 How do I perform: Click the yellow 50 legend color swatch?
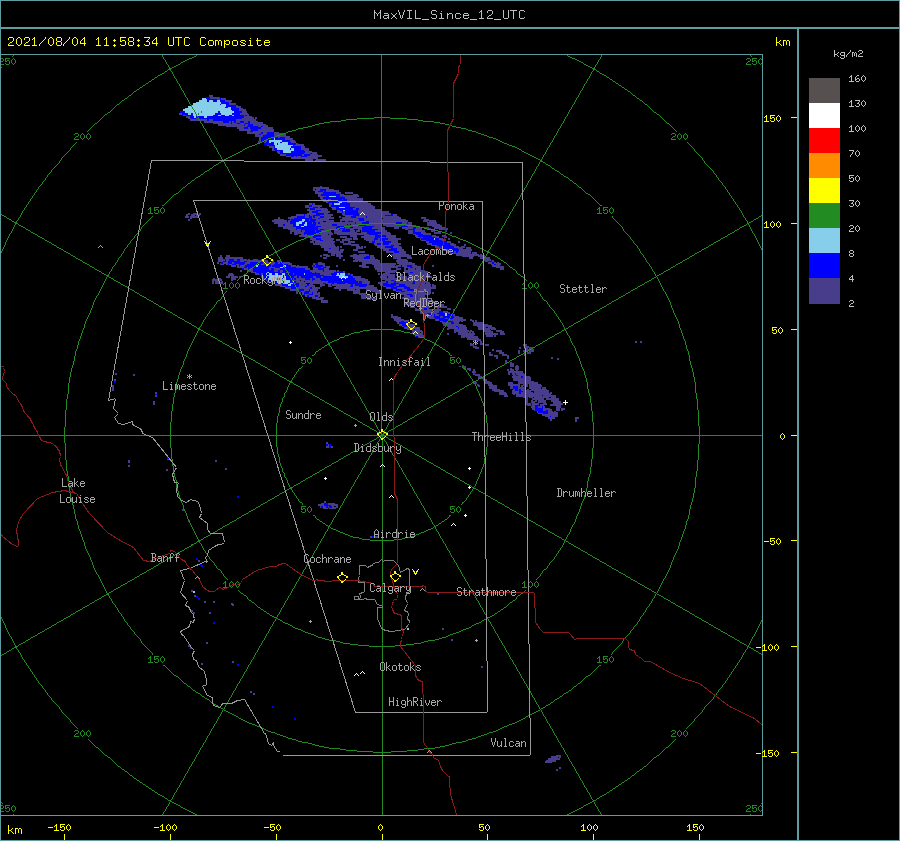pyautogui.click(x=824, y=191)
